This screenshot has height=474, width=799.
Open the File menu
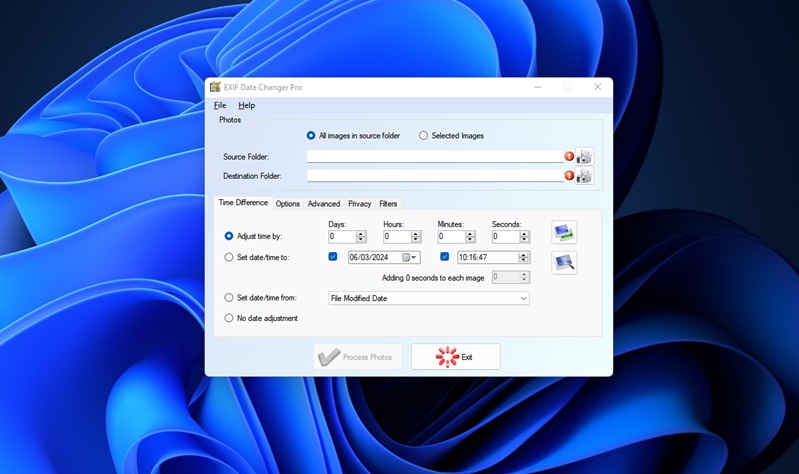(220, 106)
